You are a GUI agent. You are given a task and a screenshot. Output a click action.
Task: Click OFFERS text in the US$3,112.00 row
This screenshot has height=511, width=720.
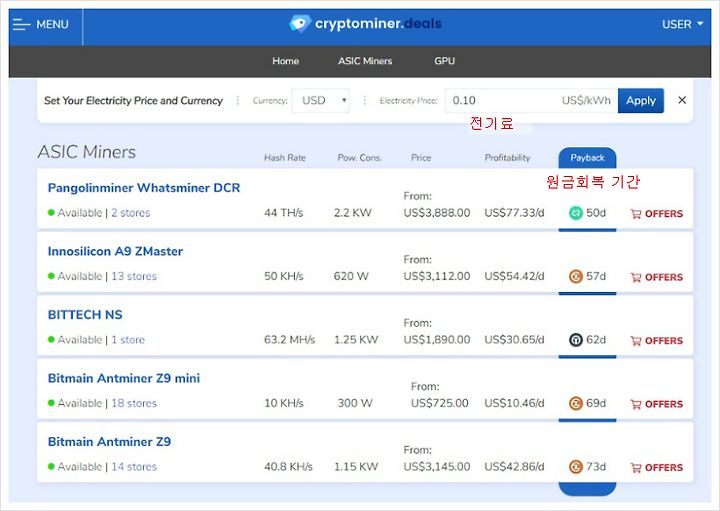pyautogui.click(x=664, y=277)
